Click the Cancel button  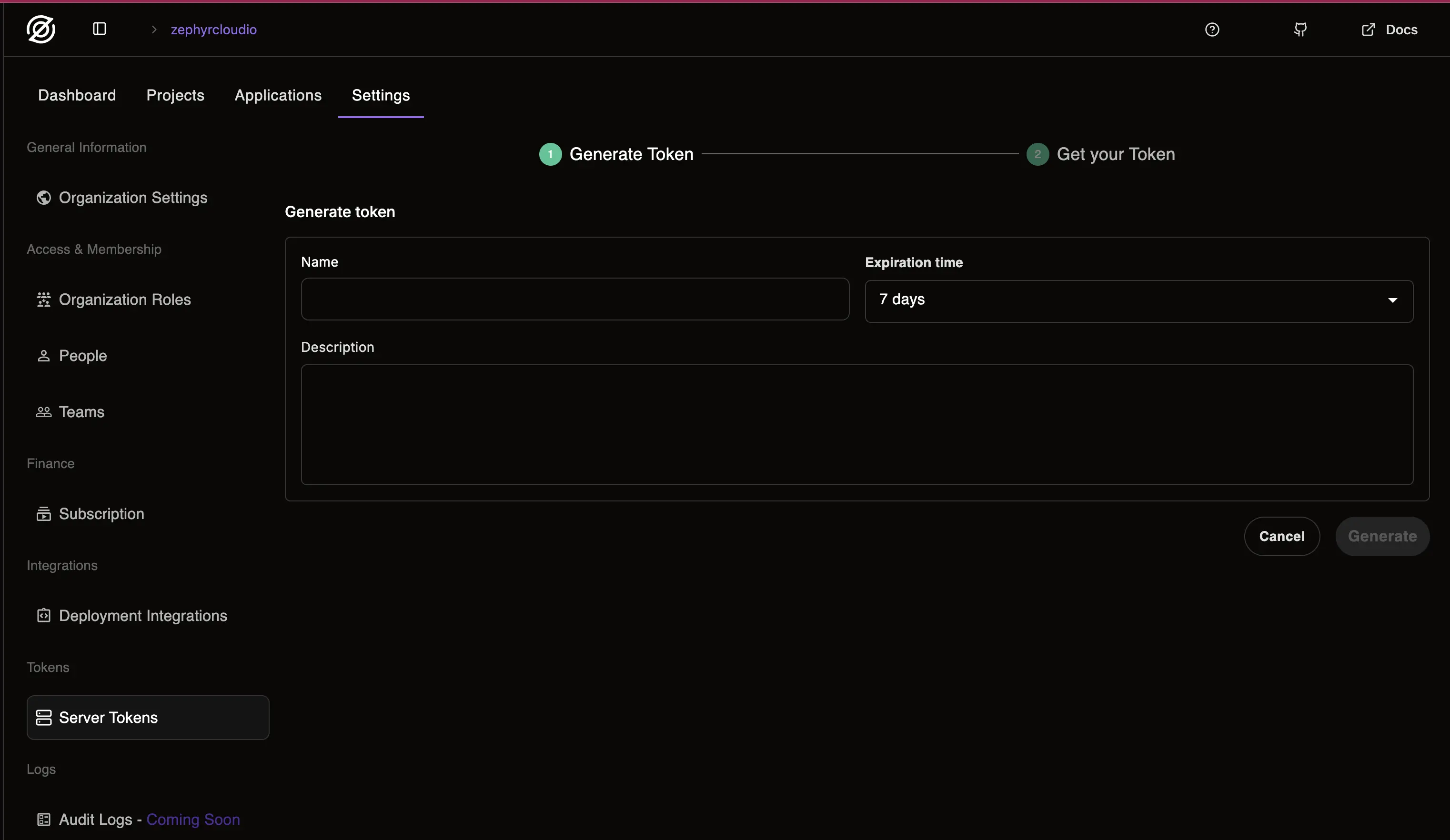coord(1282,536)
